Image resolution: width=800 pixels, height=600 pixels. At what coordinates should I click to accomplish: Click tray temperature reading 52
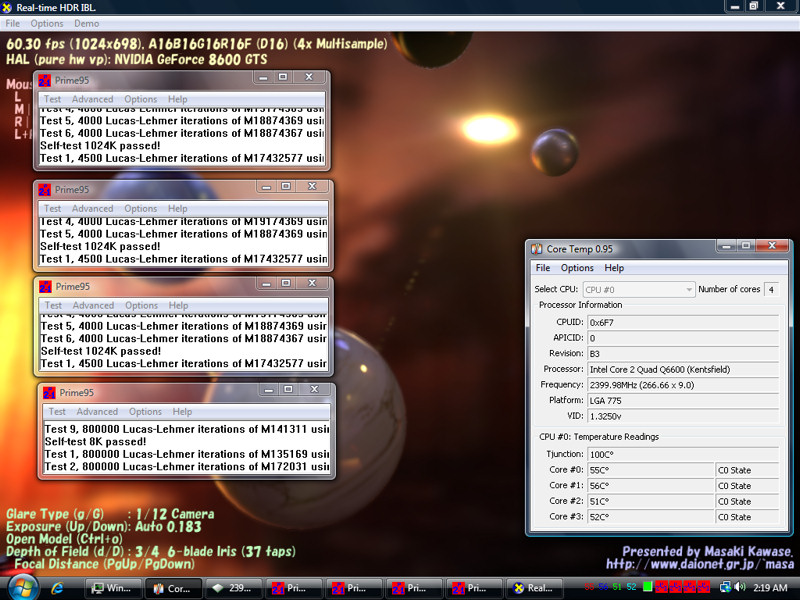click(631, 587)
